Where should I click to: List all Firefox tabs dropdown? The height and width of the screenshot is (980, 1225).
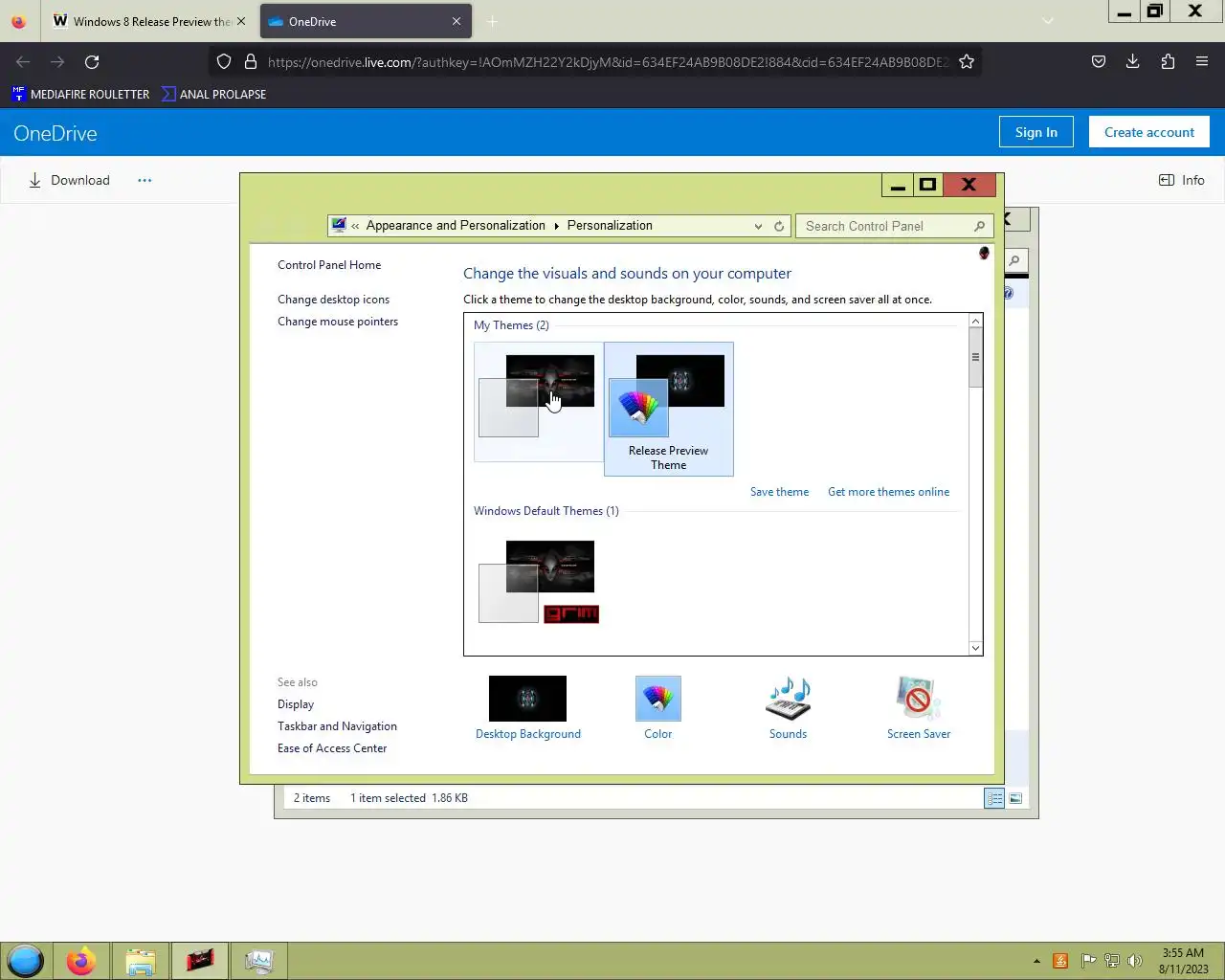[x=1048, y=21]
